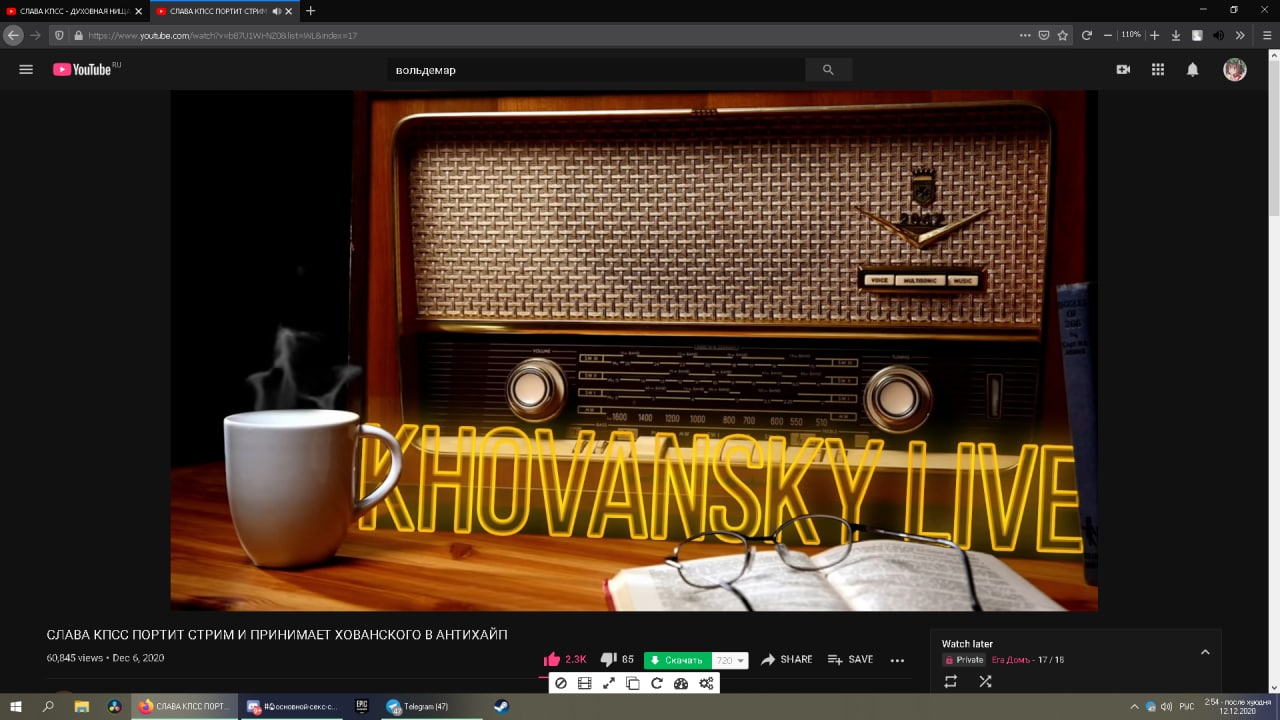Open the Windows Start menu
The image size is (1280, 720).
[16, 706]
